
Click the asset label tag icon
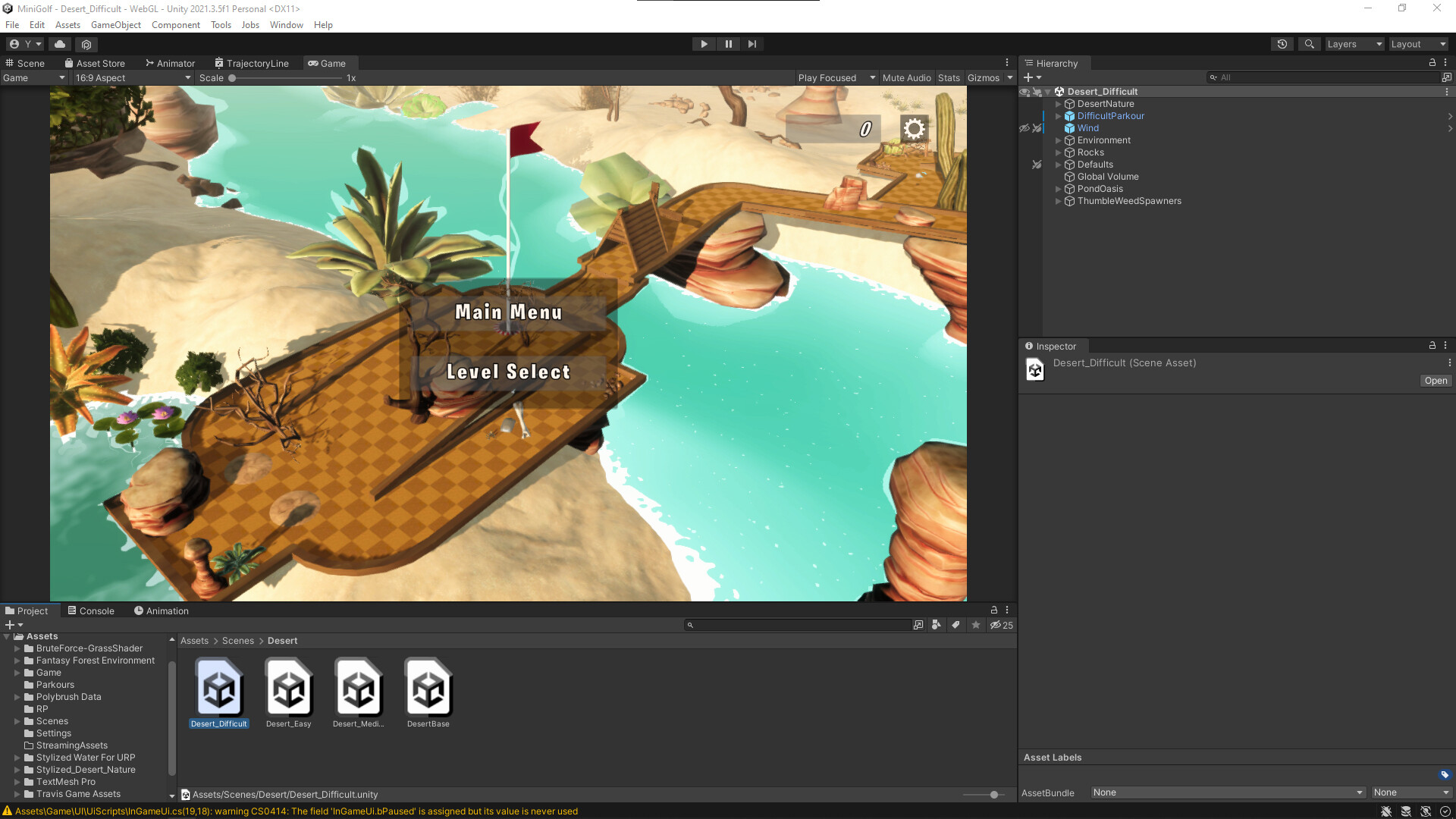[x=1444, y=774]
